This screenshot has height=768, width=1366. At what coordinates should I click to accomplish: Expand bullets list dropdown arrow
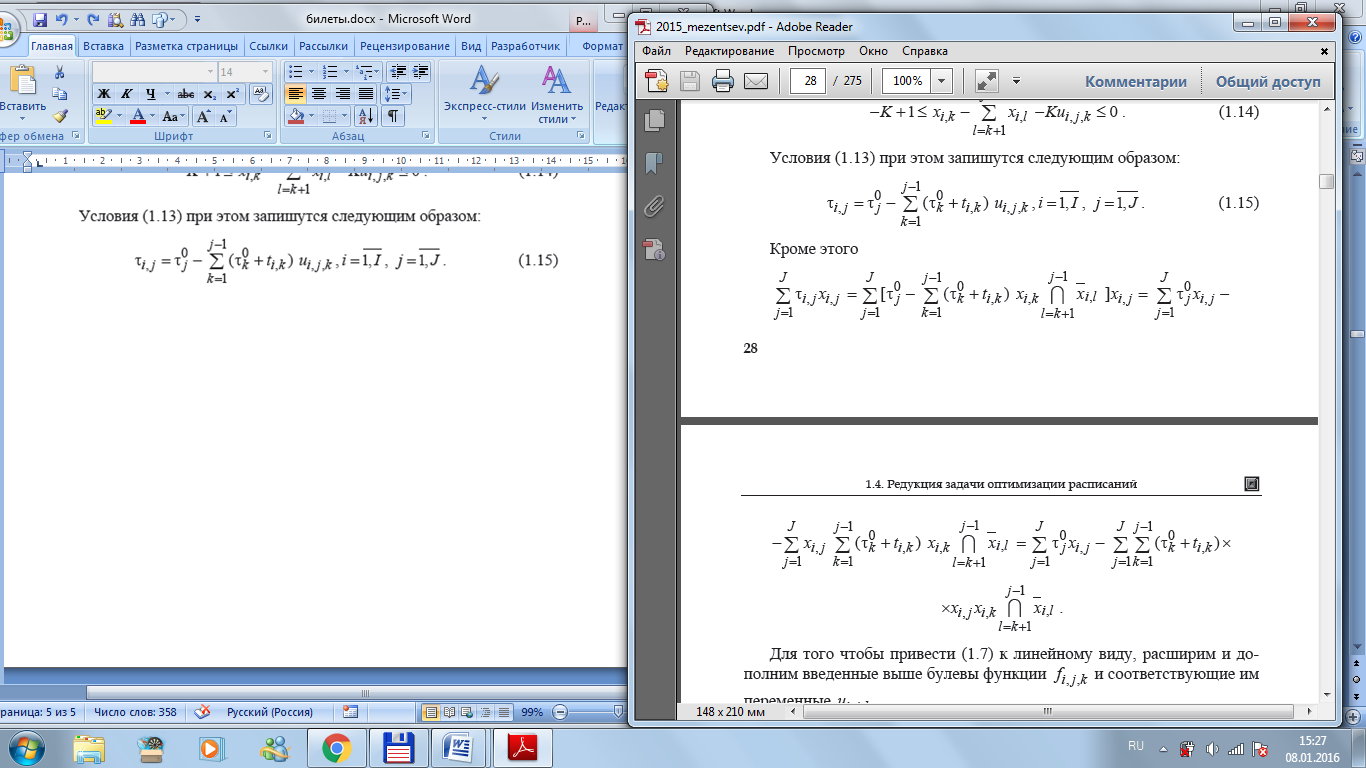coord(312,72)
